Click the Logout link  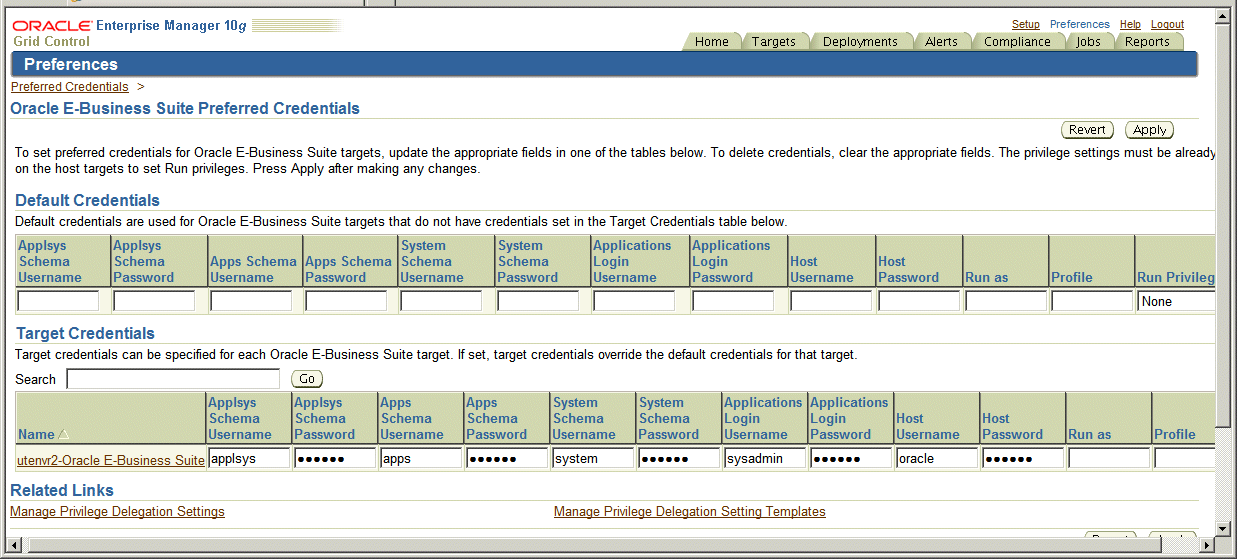pos(1167,24)
